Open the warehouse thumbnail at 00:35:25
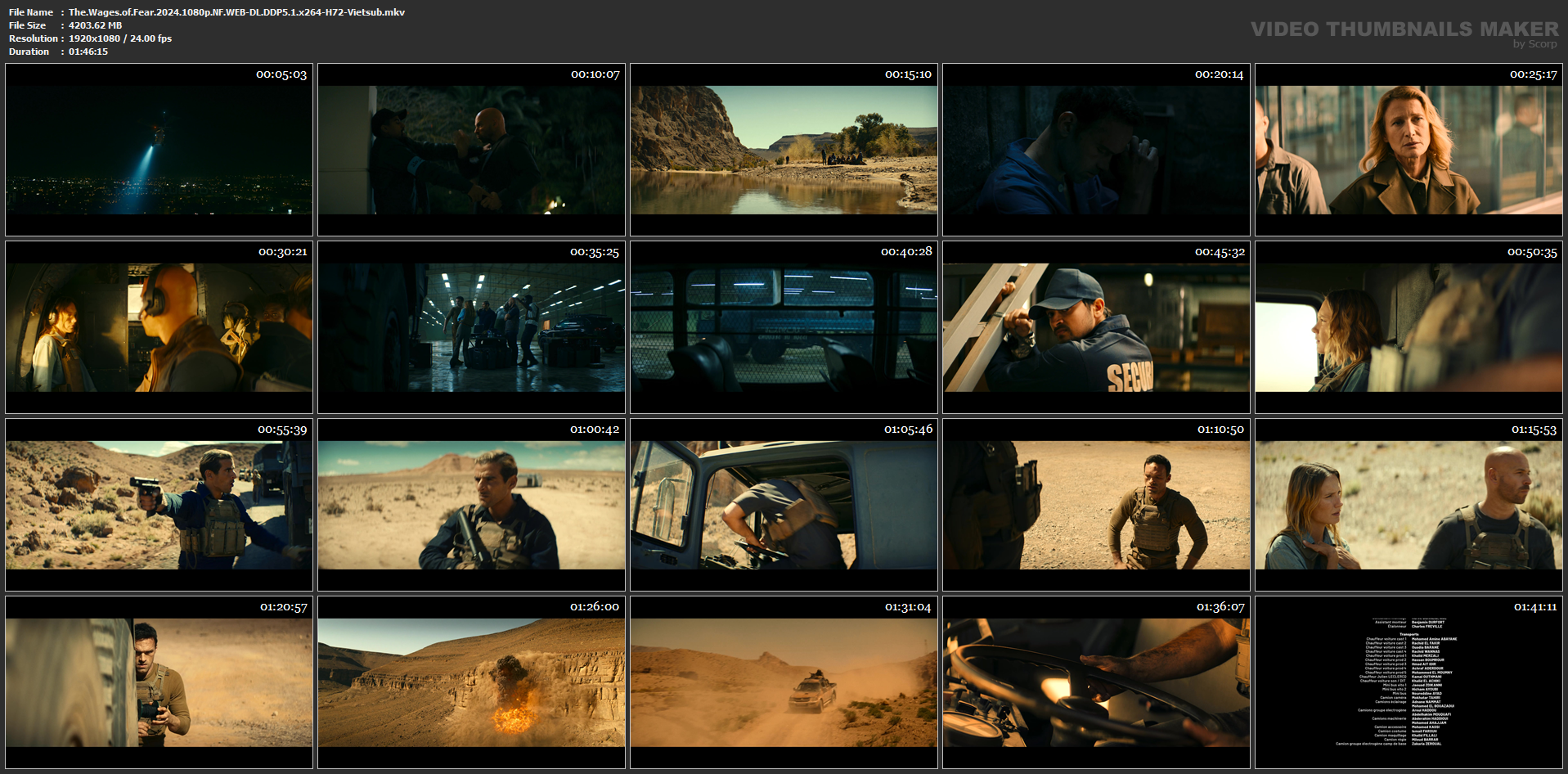The height and width of the screenshot is (774, 1568). click(x=471, y=327)
